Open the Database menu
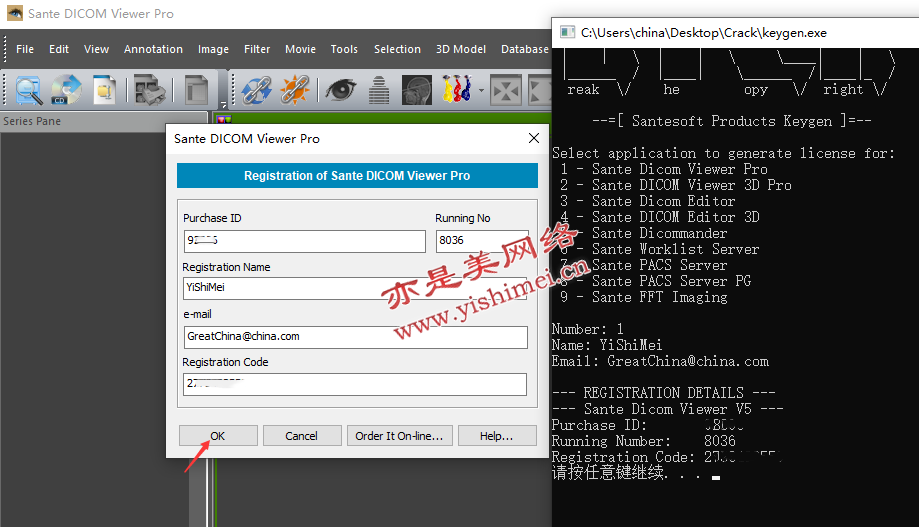This screenshot has width=919, height=527. [525, 49]
